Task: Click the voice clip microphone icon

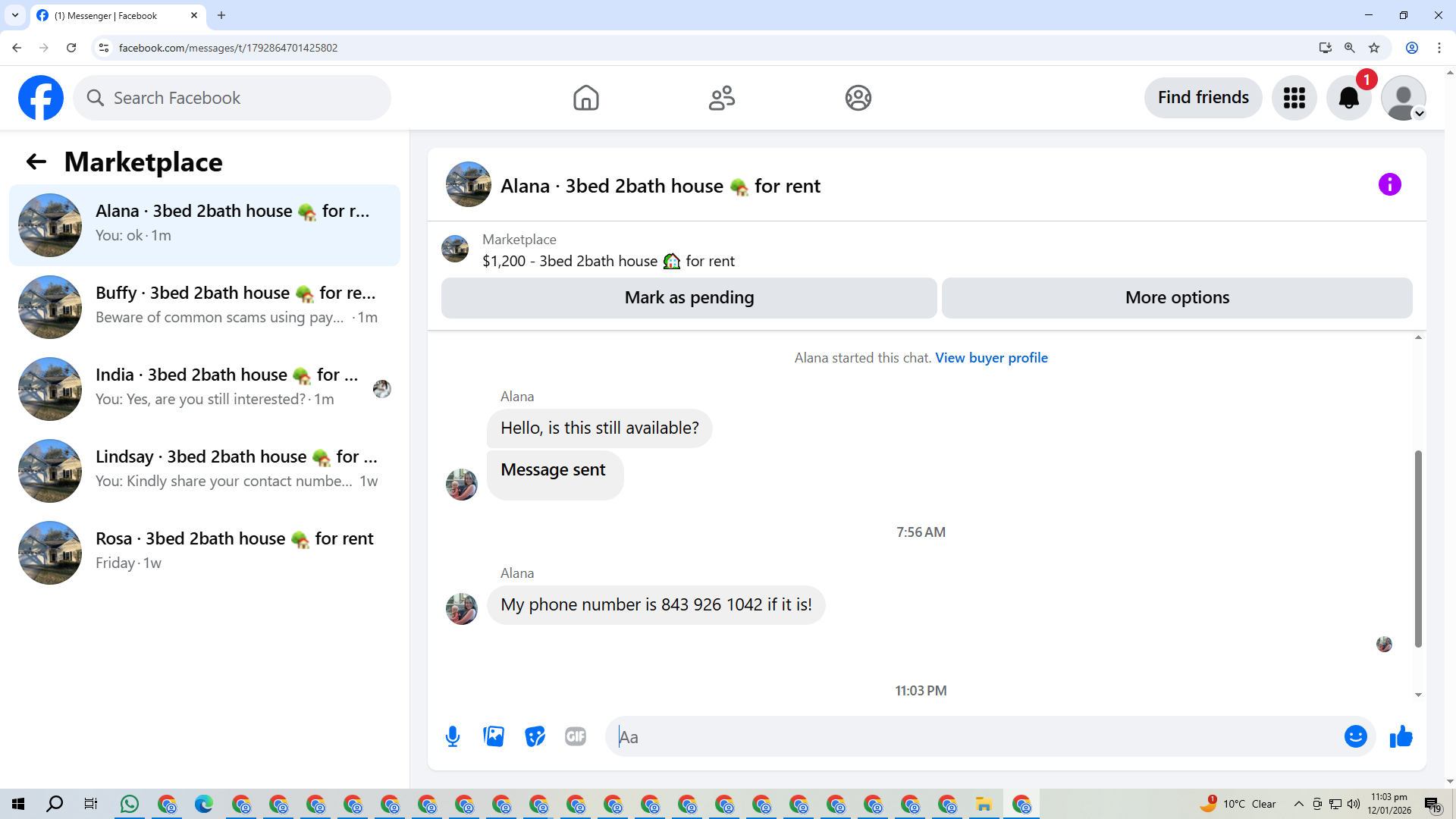Action: tap(453, 736)
